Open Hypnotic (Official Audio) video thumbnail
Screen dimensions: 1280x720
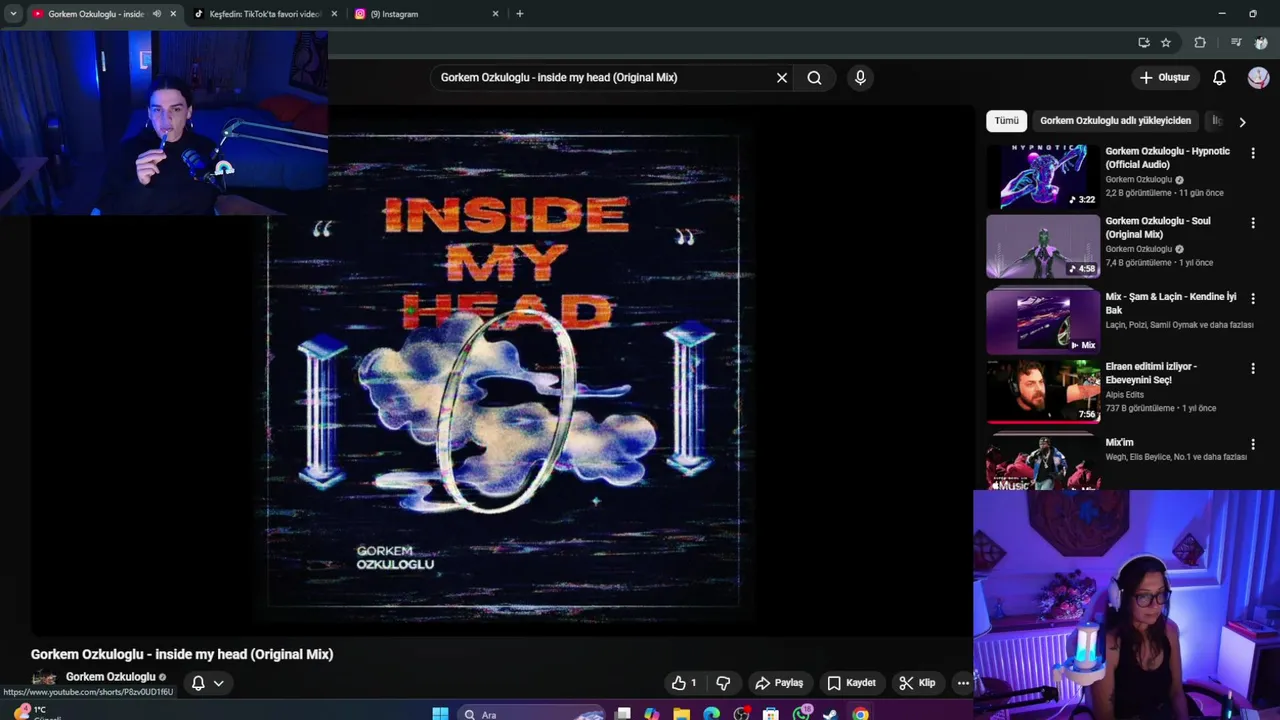click(1043, 176)
